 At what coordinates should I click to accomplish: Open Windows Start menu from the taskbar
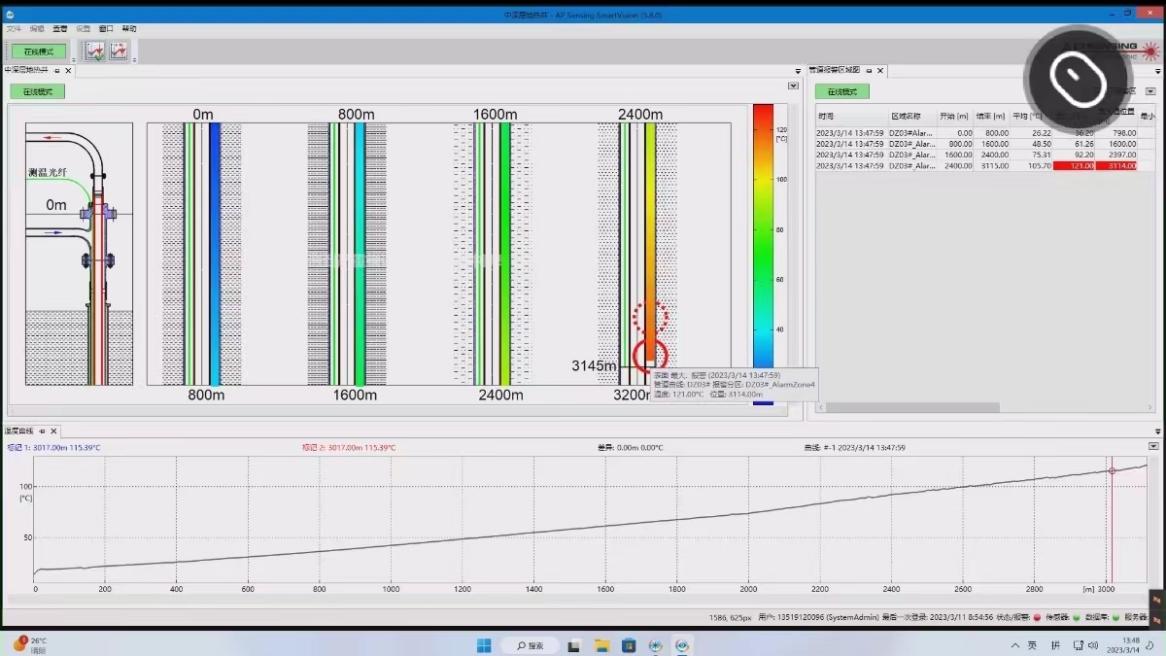[x=484, y=645]
